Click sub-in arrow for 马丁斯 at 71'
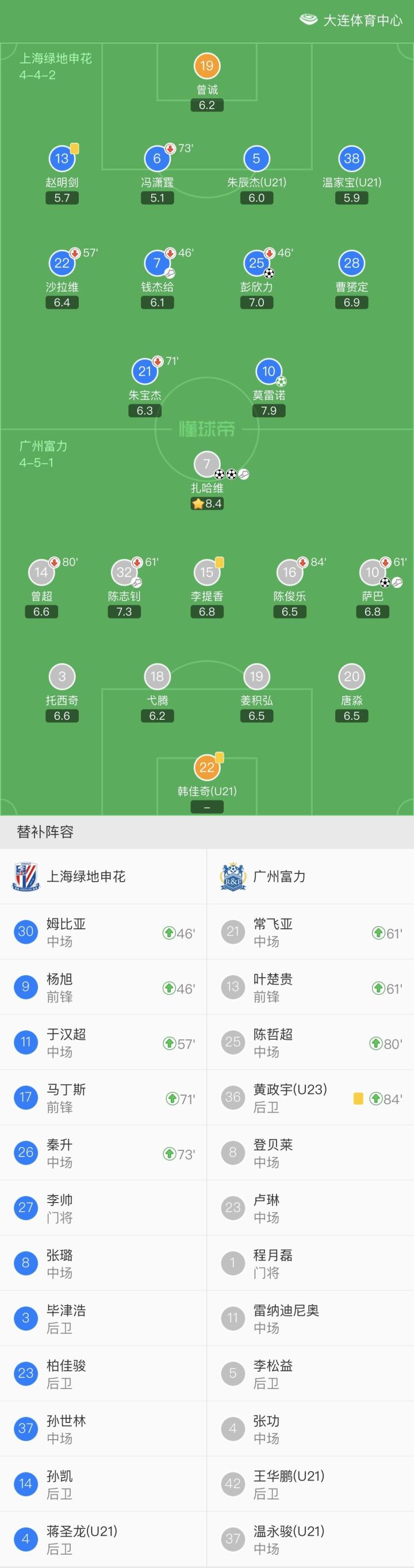The width and height of the screenshot is (414, 1568). (172, 1098)
